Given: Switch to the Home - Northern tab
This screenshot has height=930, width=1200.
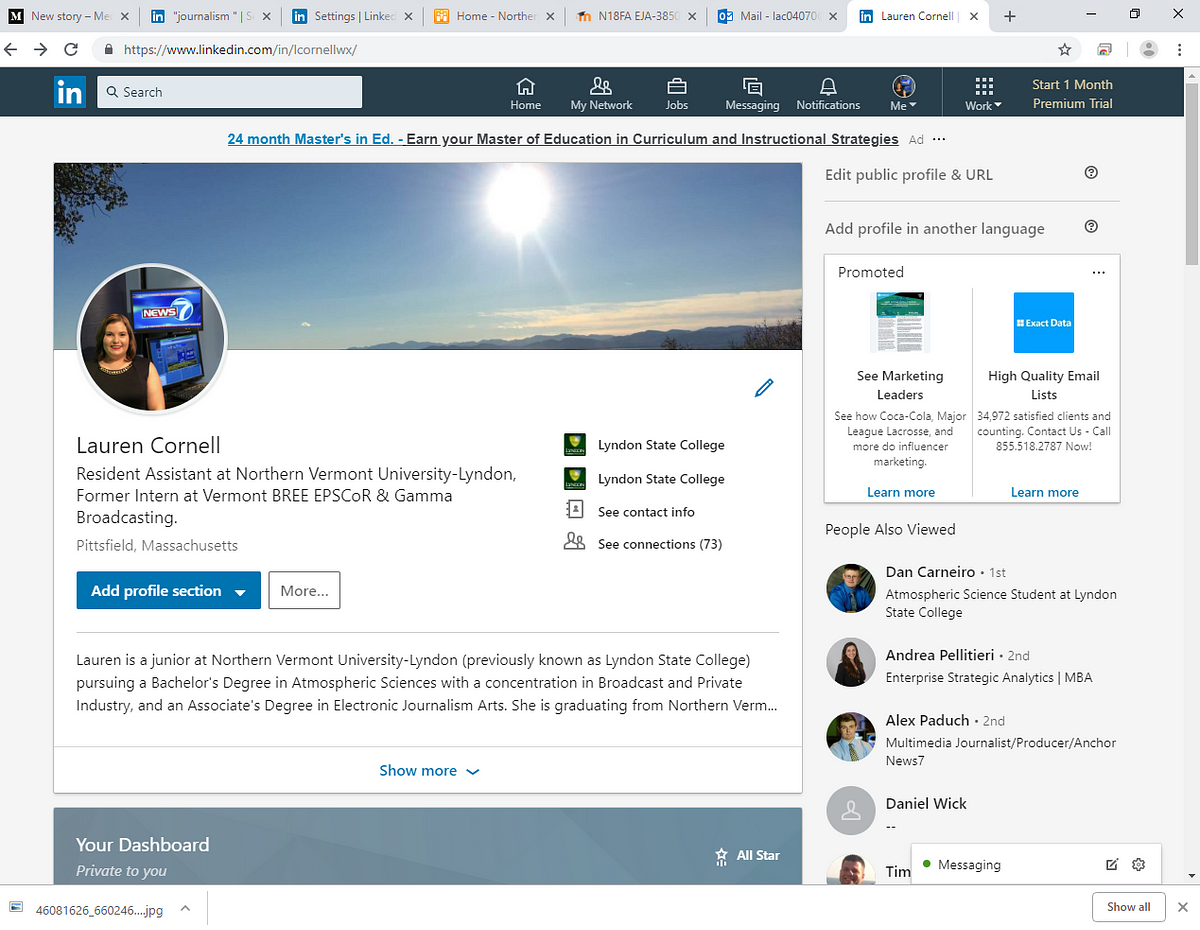Looking at the screenshot, I should pyautogui.click(x=494, y=16).
